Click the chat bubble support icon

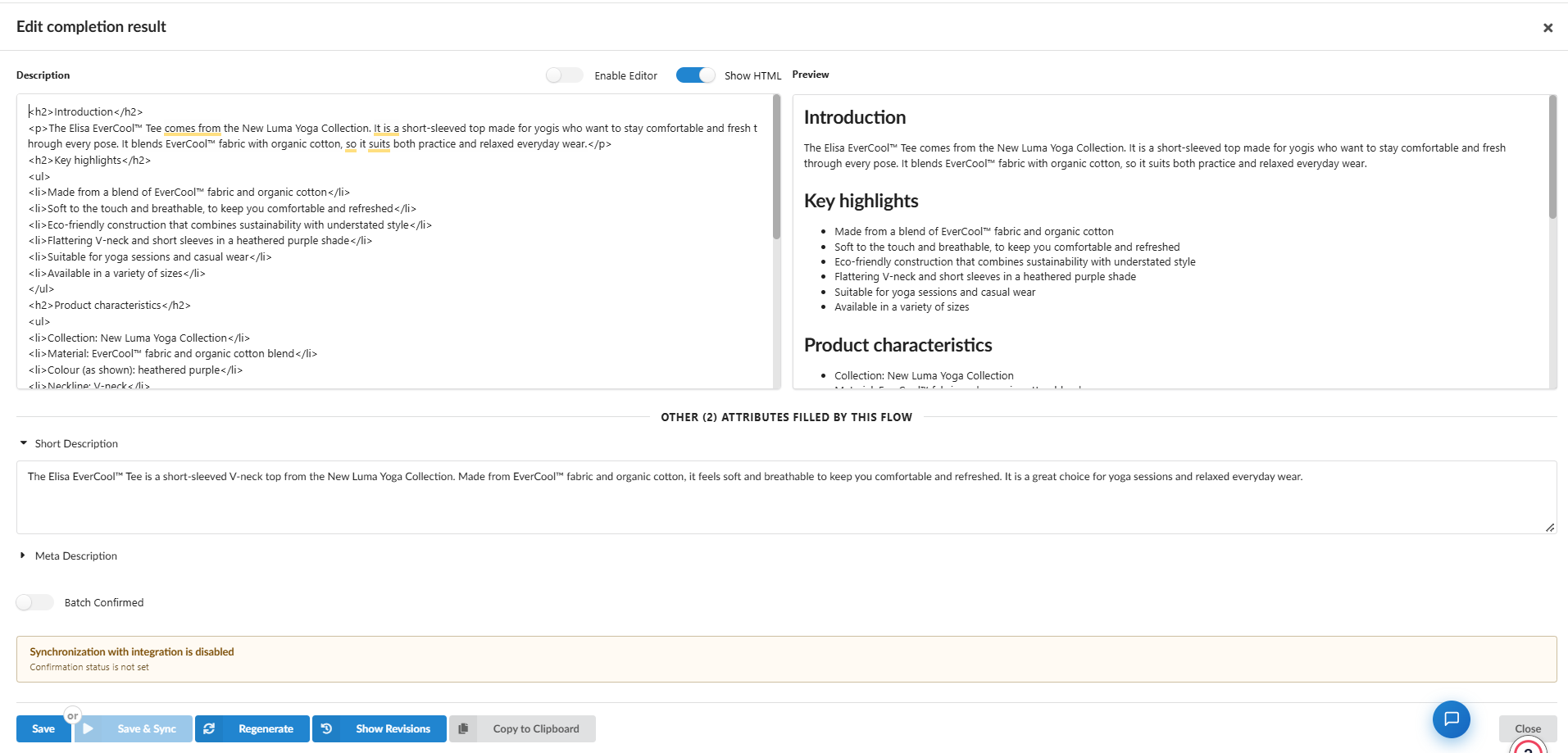tap(1451, 719)
